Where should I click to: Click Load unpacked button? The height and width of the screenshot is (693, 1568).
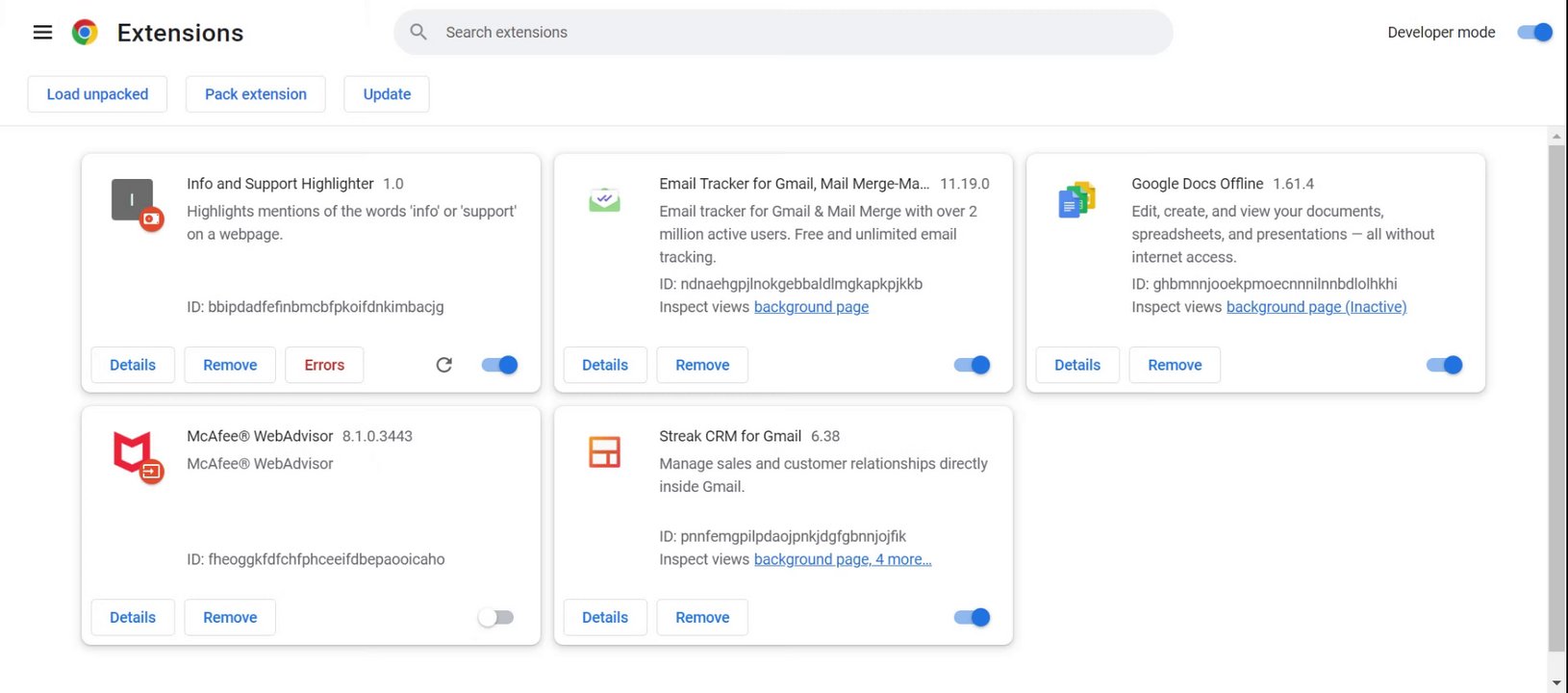click(x=97, y=94)
